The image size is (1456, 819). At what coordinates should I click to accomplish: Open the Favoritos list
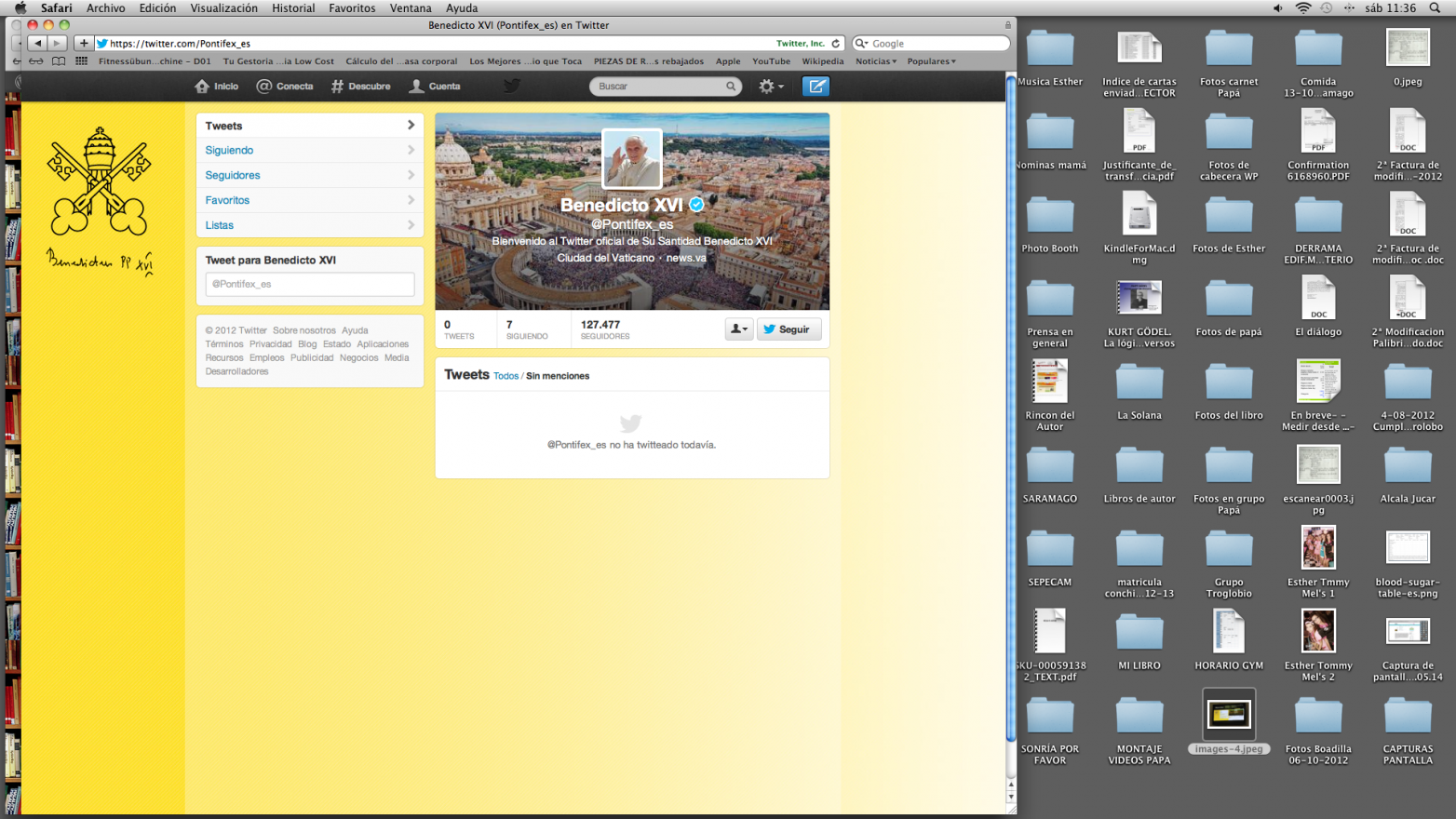click(x=310, y=200)
